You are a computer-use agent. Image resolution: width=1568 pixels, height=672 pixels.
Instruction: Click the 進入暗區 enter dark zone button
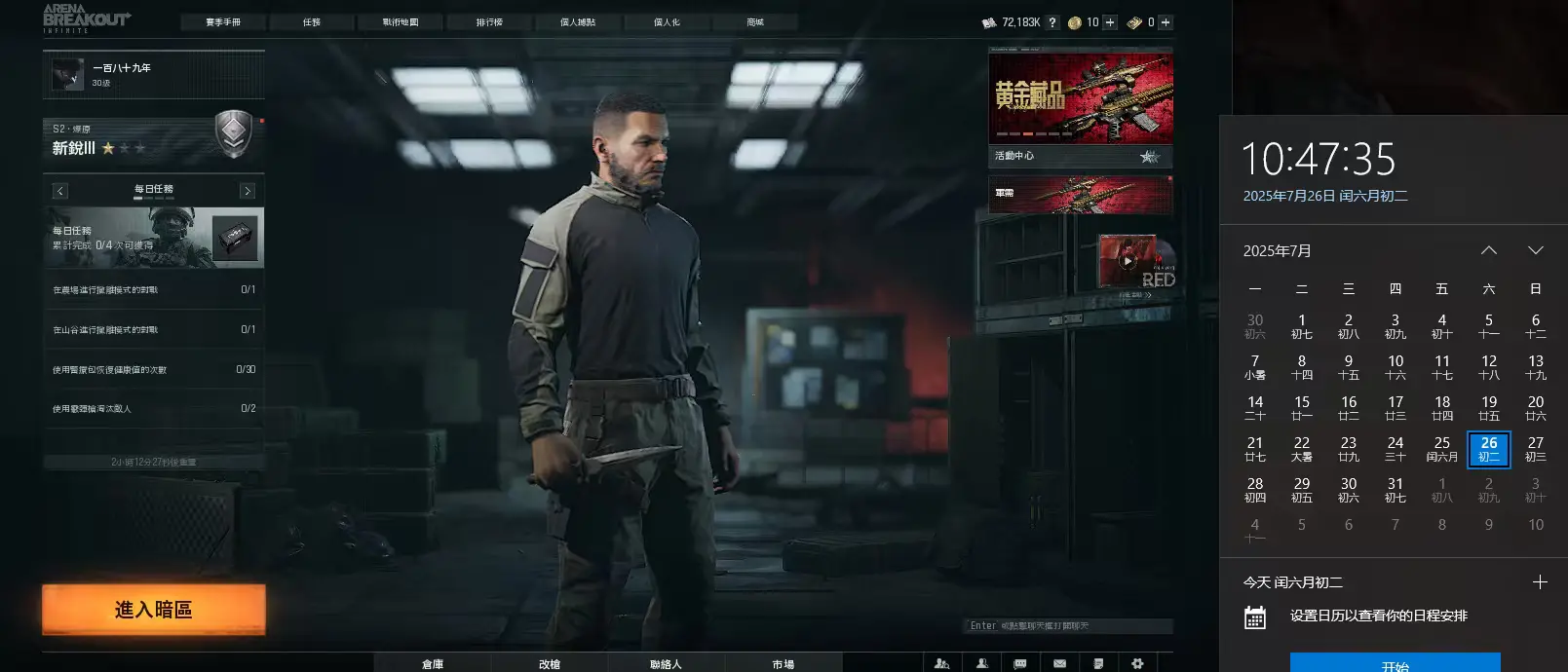[154, 610]
